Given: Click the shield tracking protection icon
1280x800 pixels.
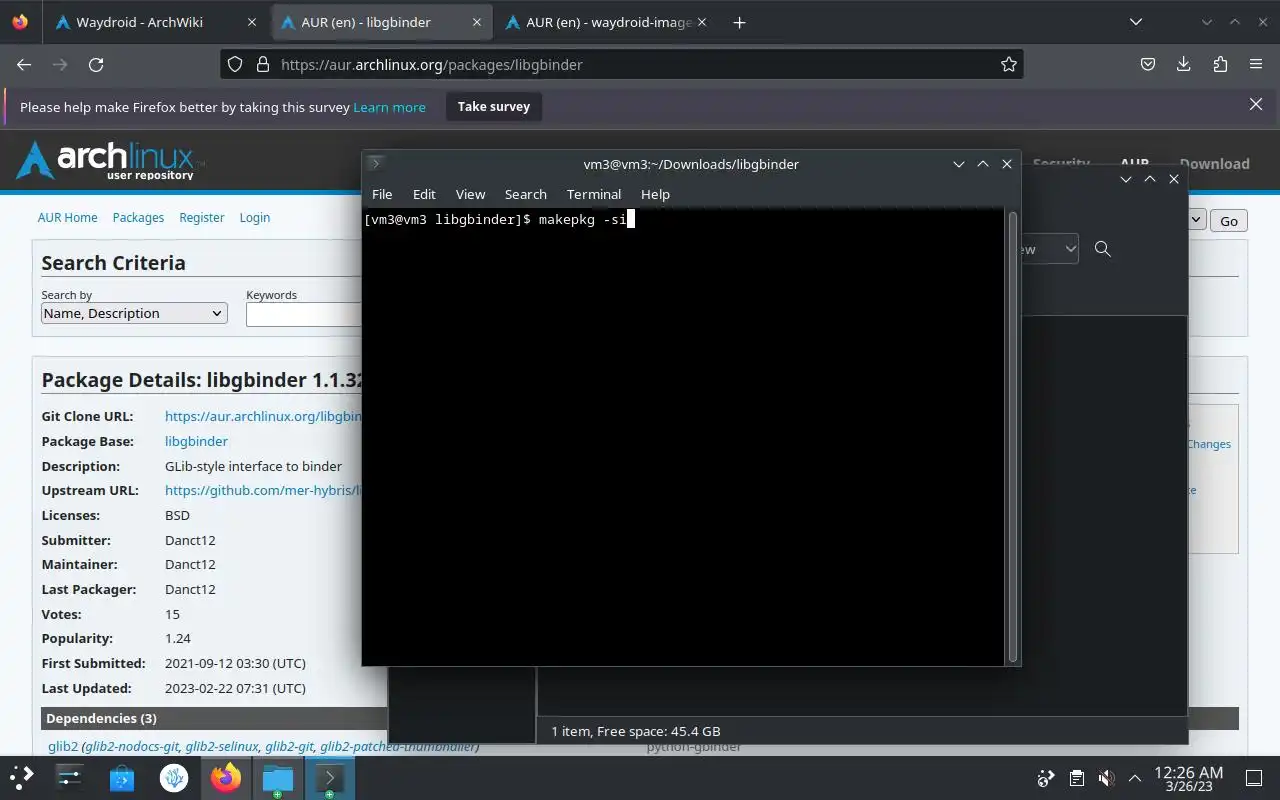Looking at the screenshot, I should pyautogui.click(x=235, y=64).
